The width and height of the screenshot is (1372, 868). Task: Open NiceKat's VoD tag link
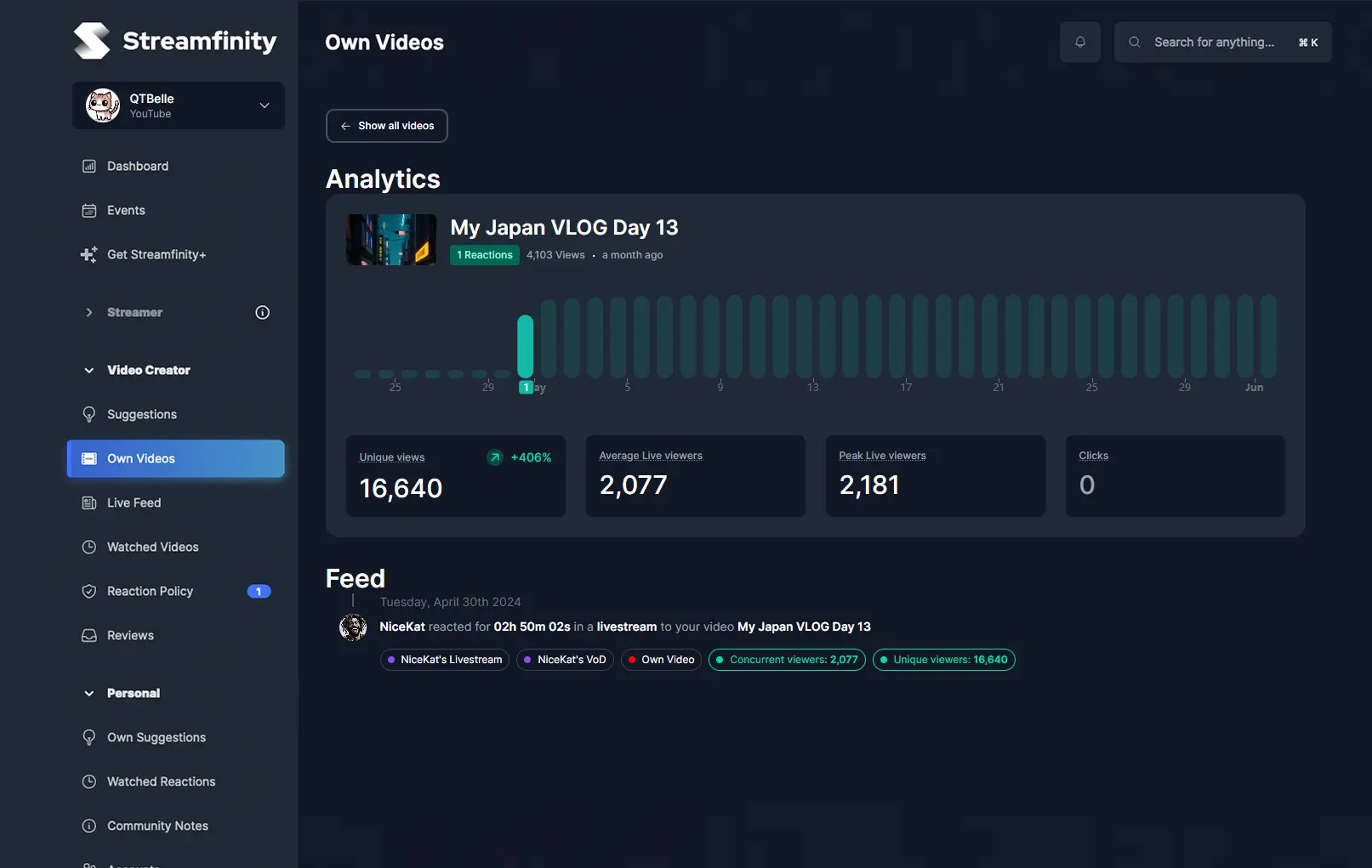pyautogui.click(x=565, y=660)
